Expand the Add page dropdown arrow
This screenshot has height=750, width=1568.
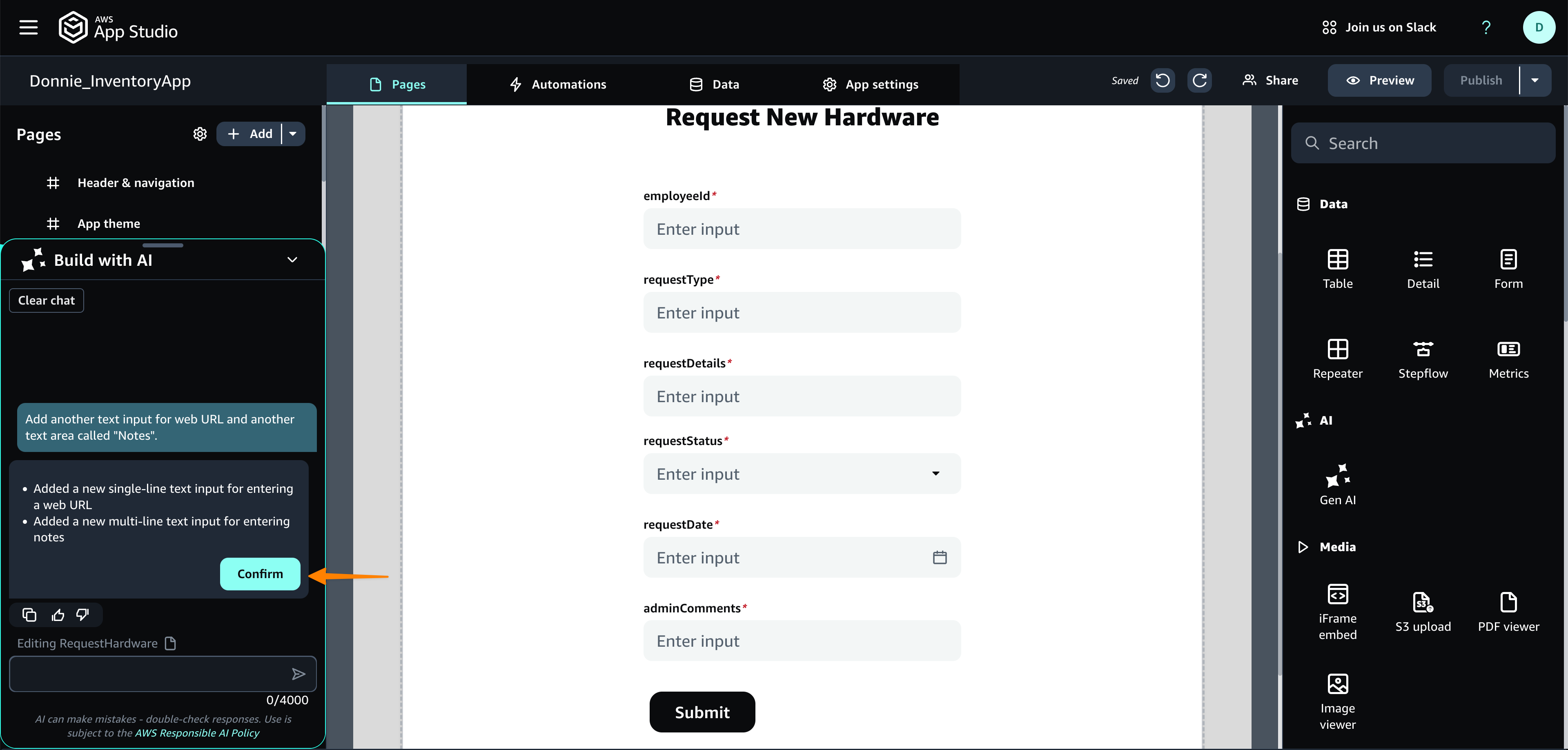pos(293,134)
